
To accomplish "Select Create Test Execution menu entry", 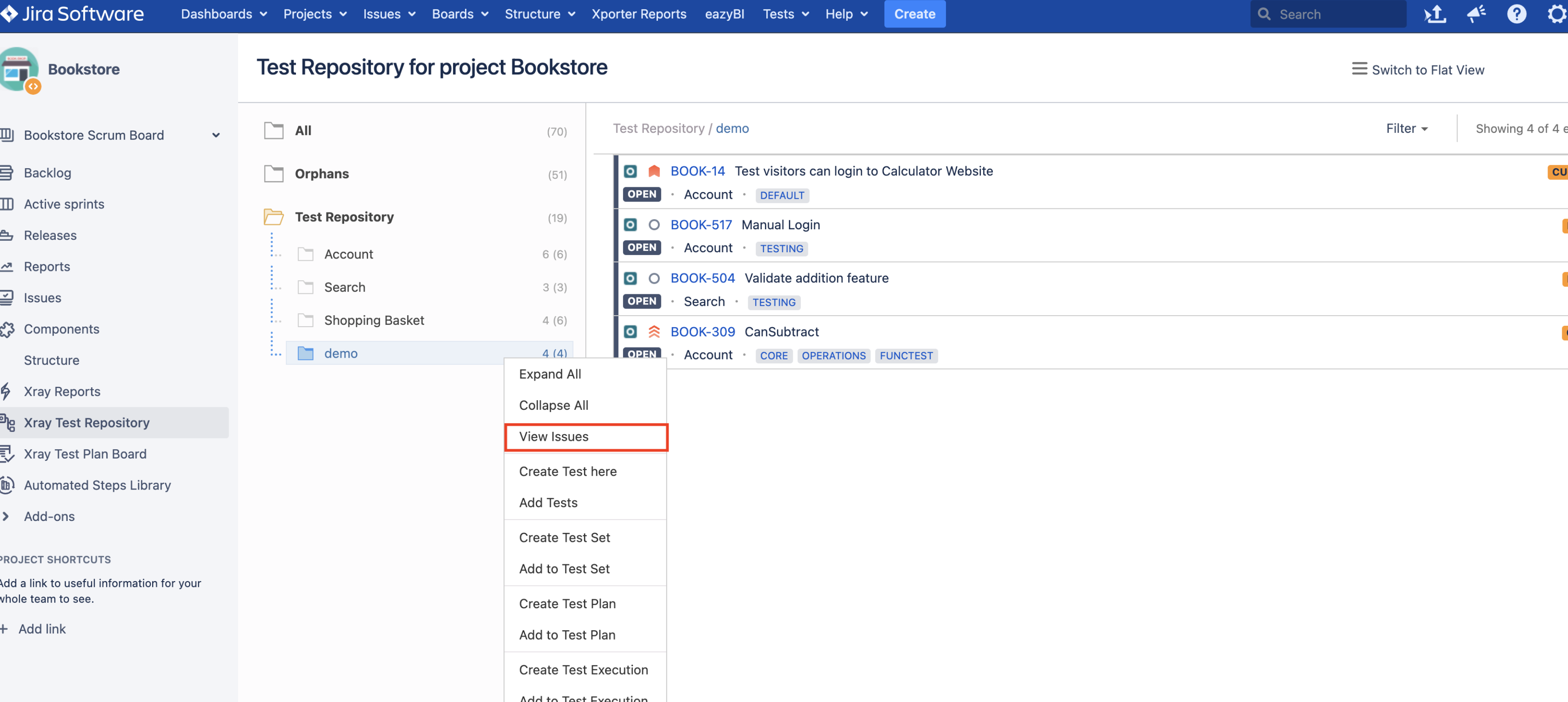I will [x=585, y=670].
